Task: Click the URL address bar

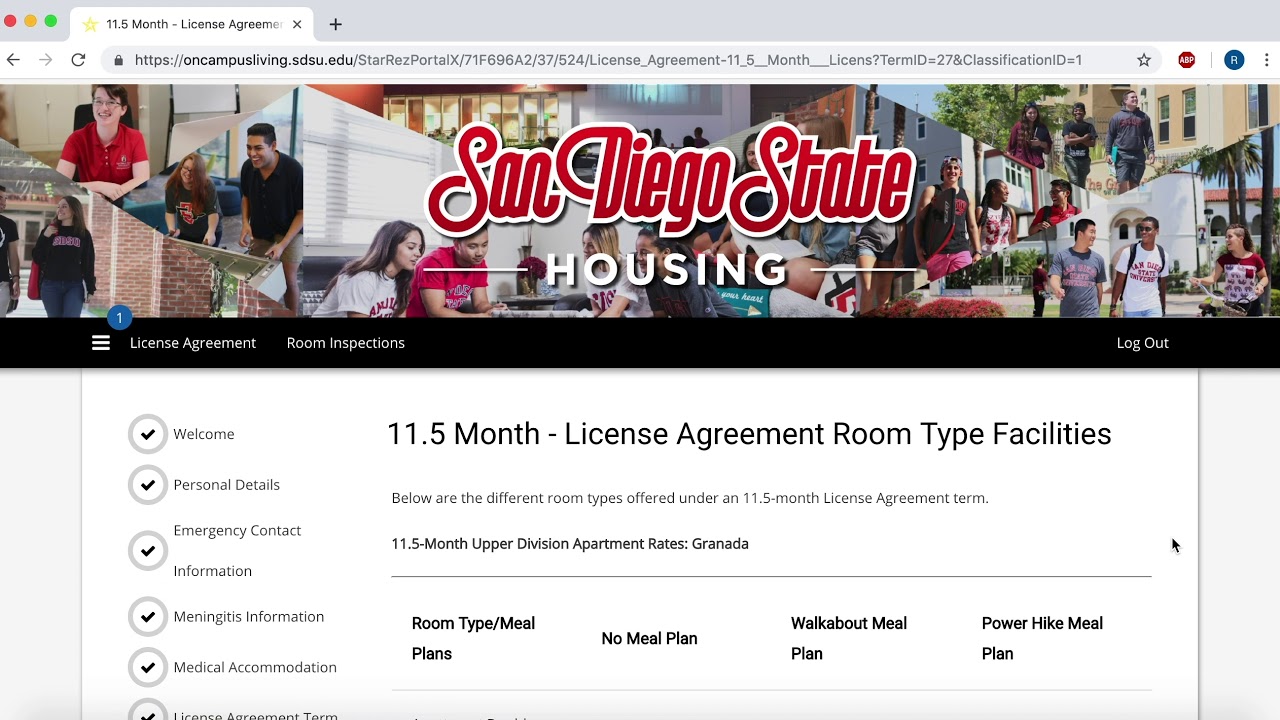Action: coord(608,60)
